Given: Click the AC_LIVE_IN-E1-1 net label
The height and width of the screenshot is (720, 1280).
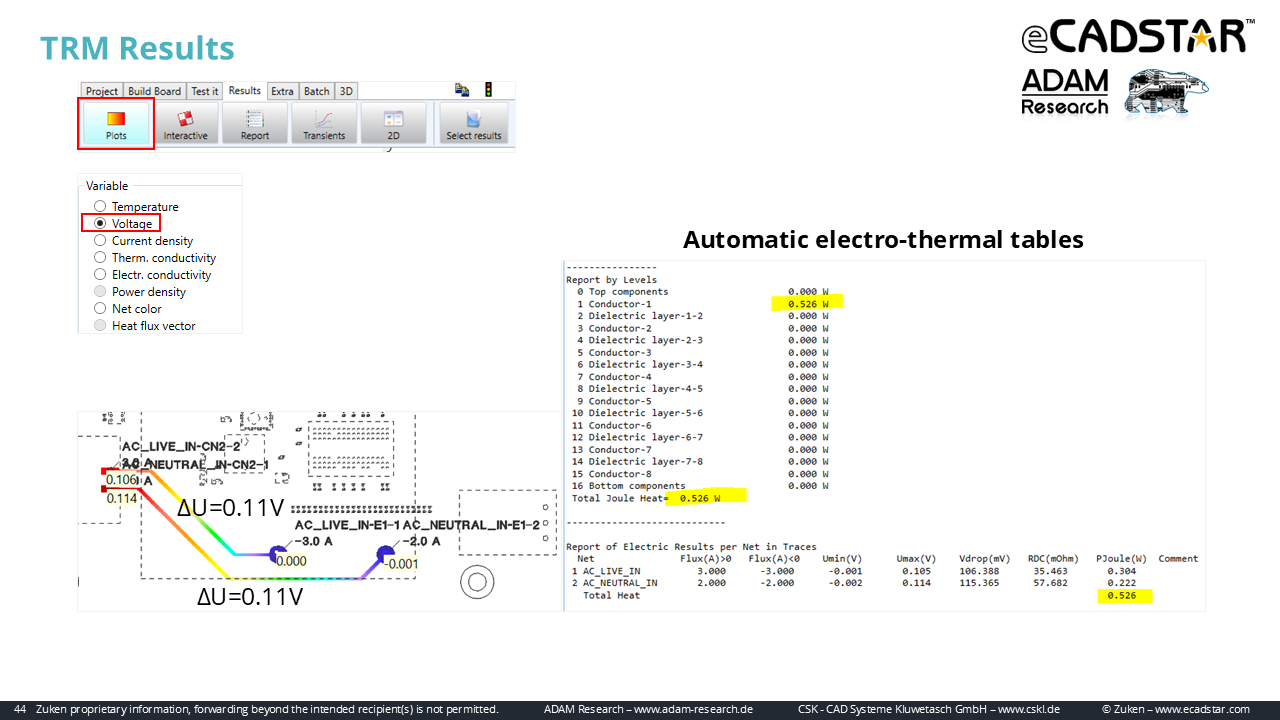Looking at the screenshot, I should 347,525.
